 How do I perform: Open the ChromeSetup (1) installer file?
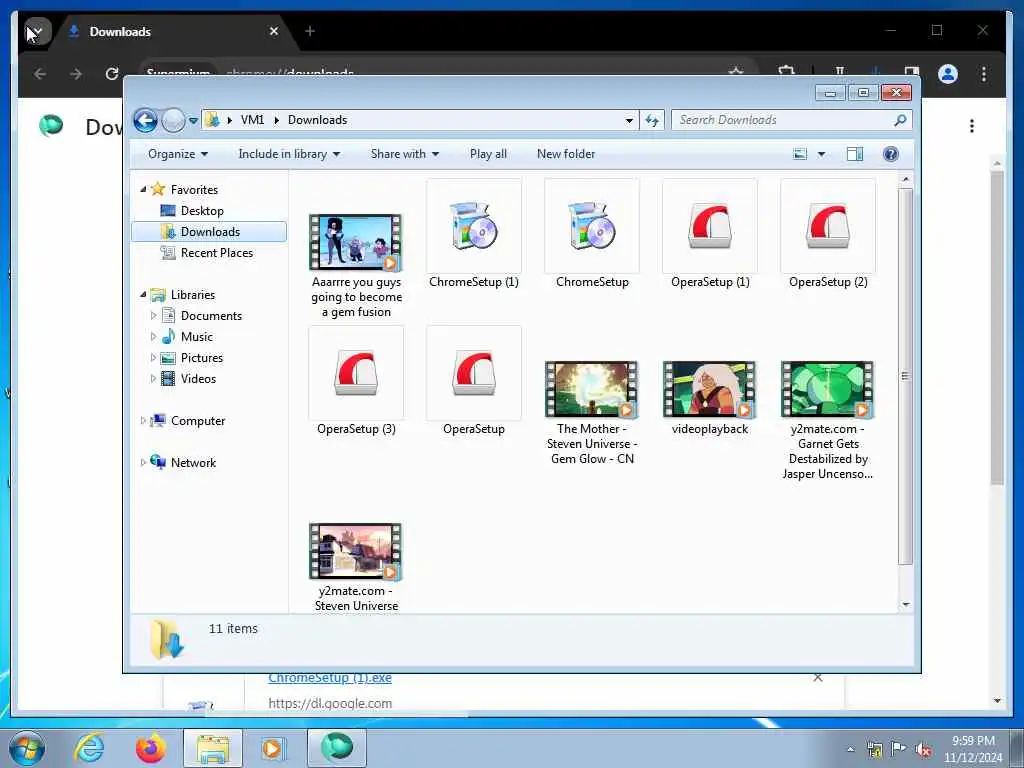point(474,234)
